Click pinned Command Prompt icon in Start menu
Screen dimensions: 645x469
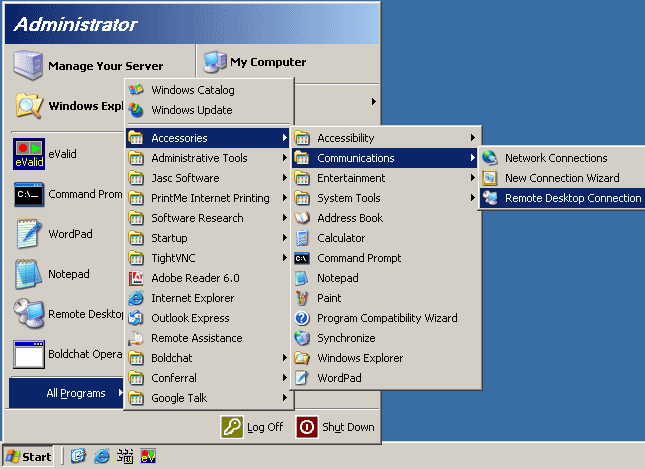29,194
